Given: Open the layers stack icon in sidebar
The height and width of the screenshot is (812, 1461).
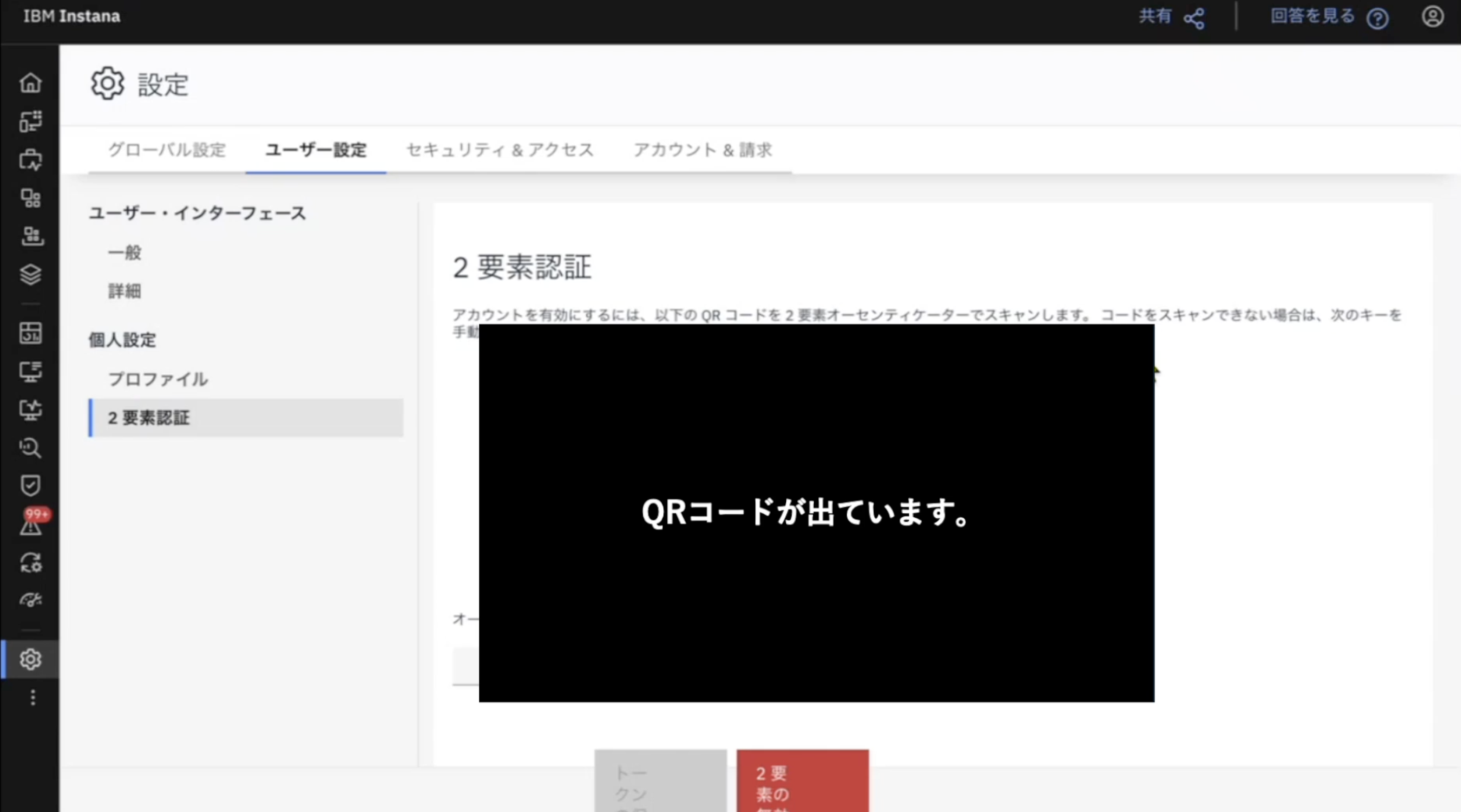Looking at the screenshot, I should coord(30,275).
